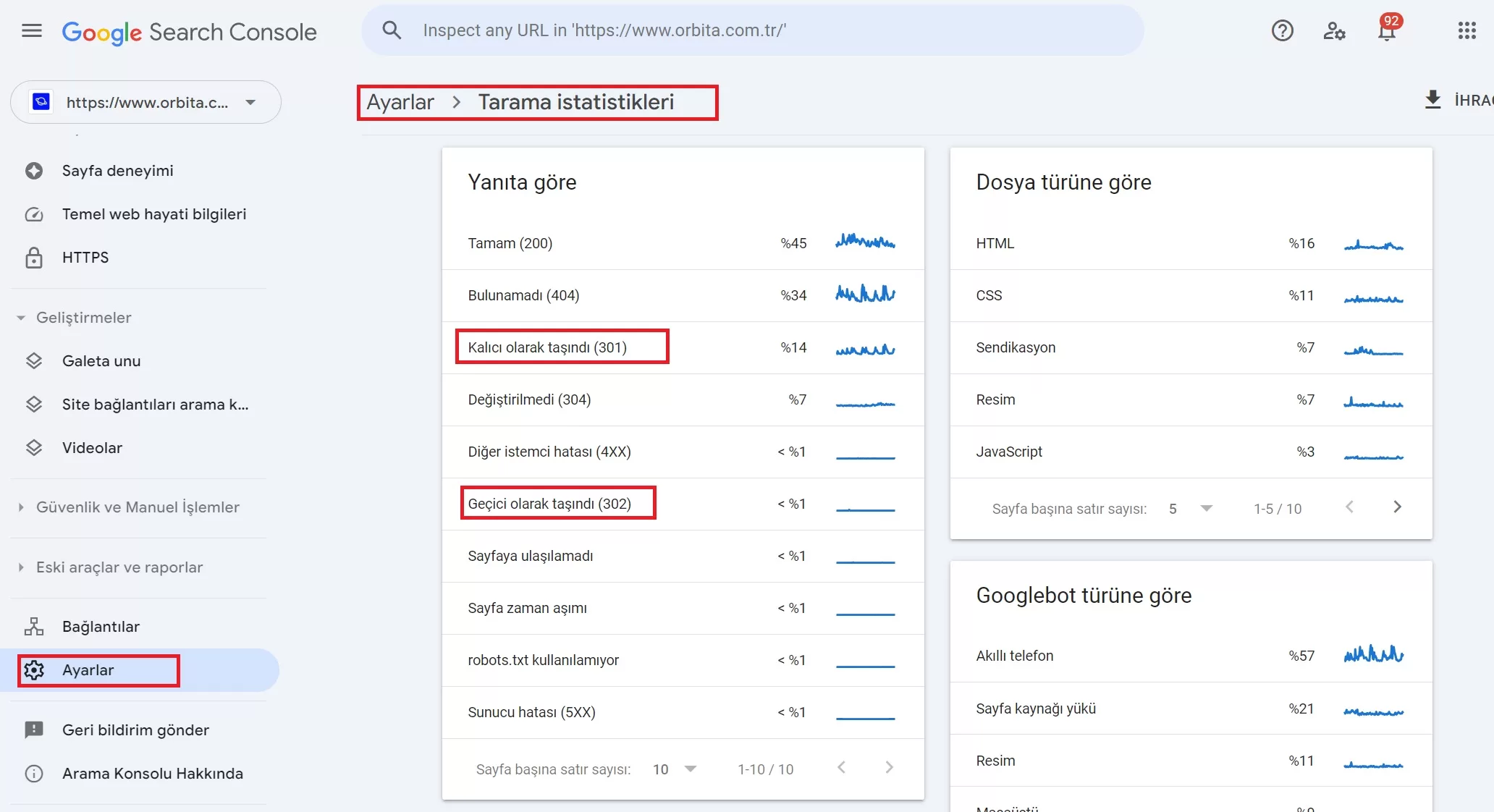The image size is (1494, 812).
Task: Click the Galeta unu layers icon
Action: (x=34, y=361)
